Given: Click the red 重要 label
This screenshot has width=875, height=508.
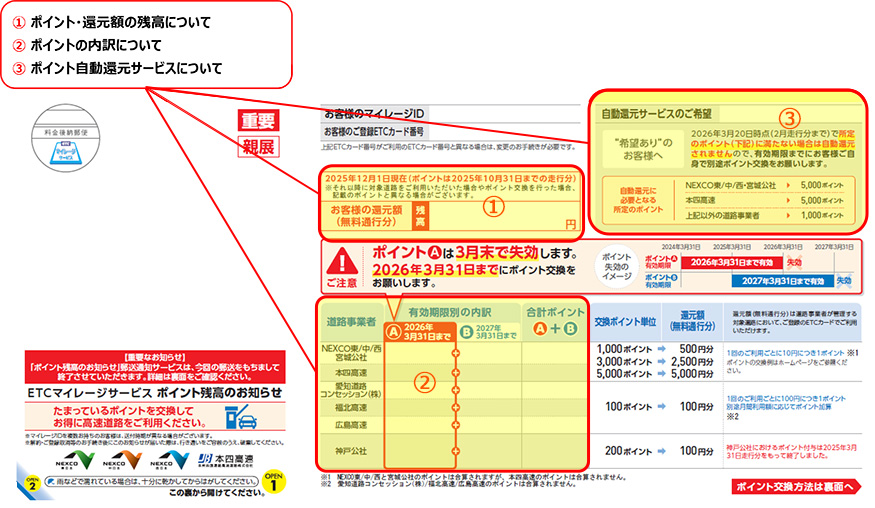Looking at the screenshot, I should [258, 121].
